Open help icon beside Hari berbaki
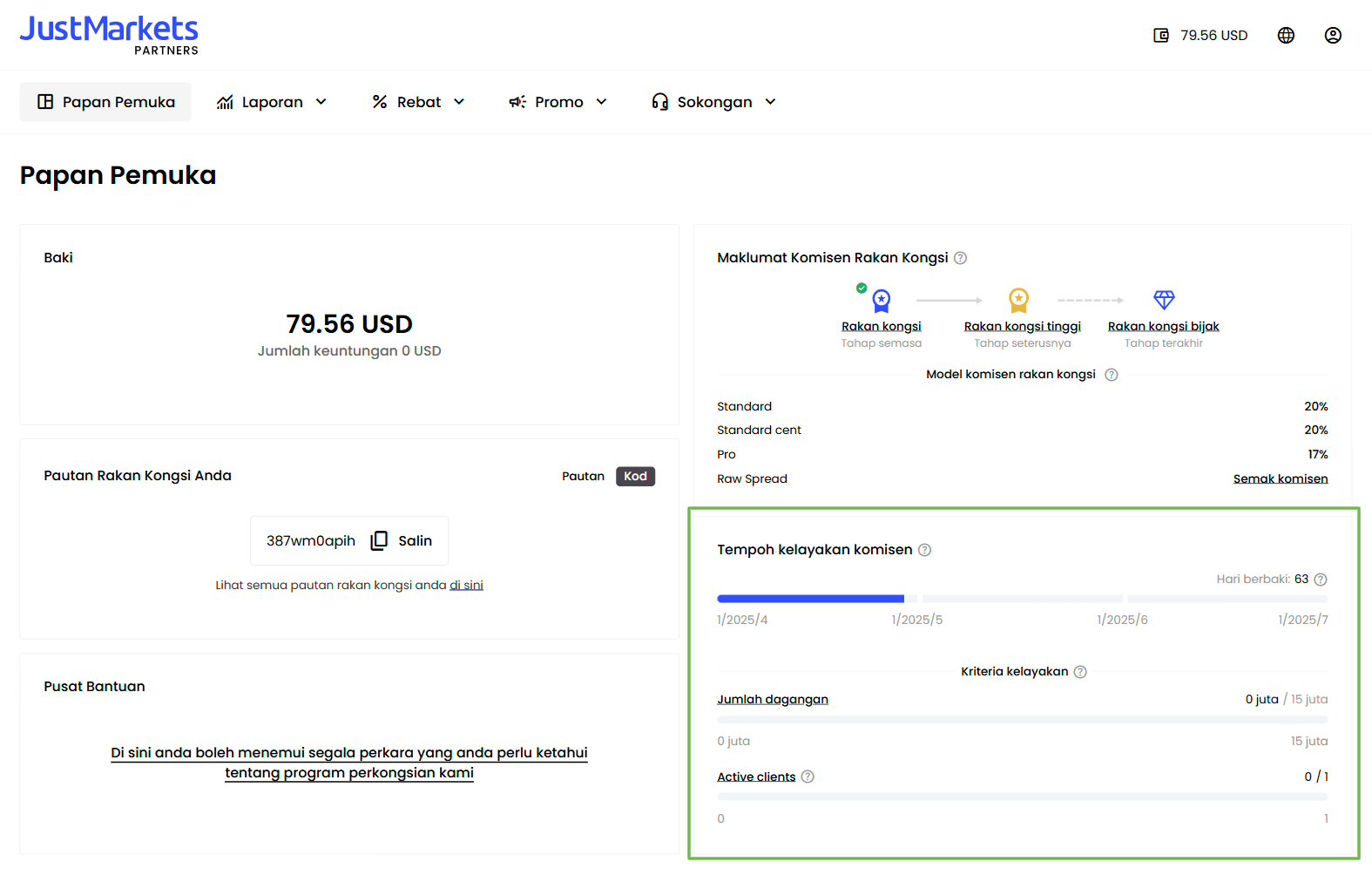Image resolution: width=1372 pixels, height=882 pixels. pos(1321,580)
